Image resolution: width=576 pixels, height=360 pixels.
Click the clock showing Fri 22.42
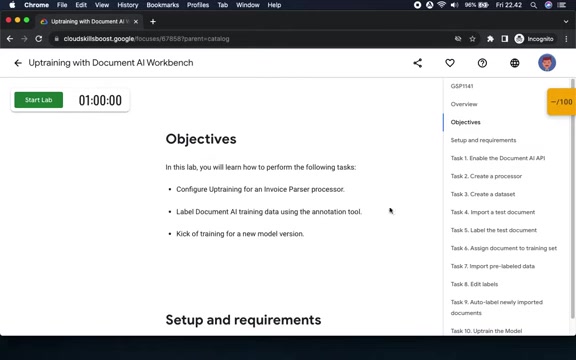click(508, 5)
